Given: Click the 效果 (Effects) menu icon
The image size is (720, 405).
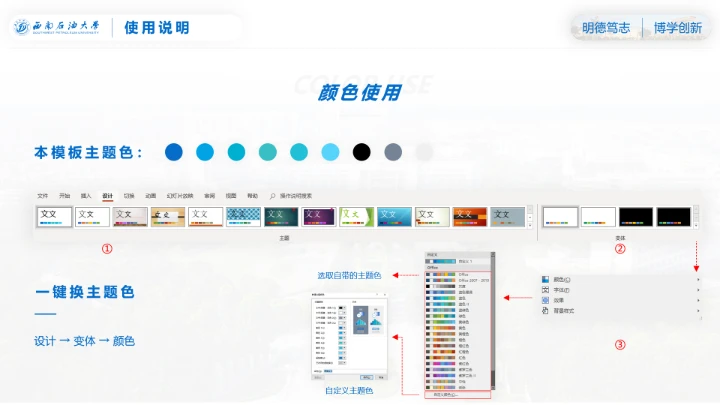Looking at the screenshot, I should [545, 300].
